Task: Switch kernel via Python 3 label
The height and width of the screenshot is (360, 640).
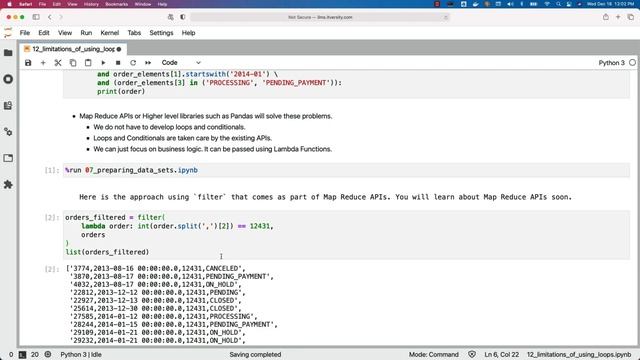Action: [611, 63]
